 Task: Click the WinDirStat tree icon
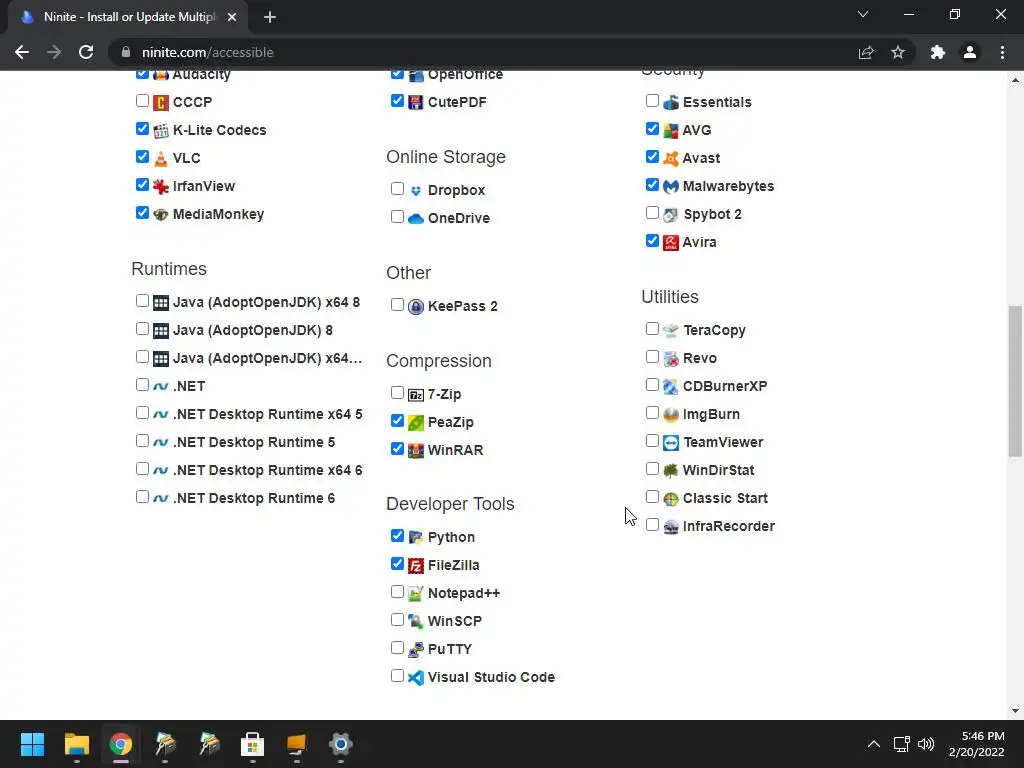click(x=671, y=470)
